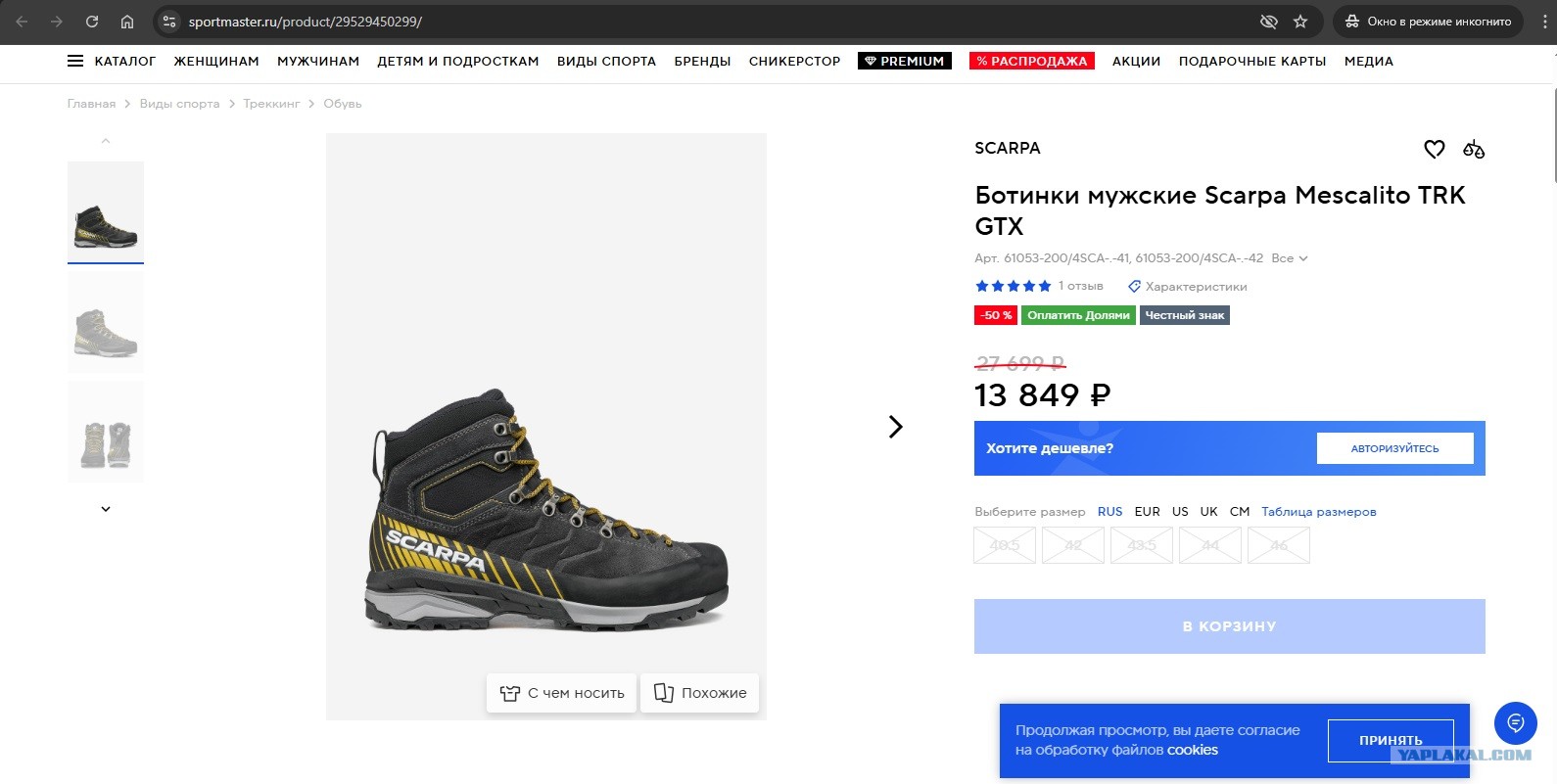1557x784 pixels.
Task: Move thumbnail list down with chevron
Action: point(106,509)
